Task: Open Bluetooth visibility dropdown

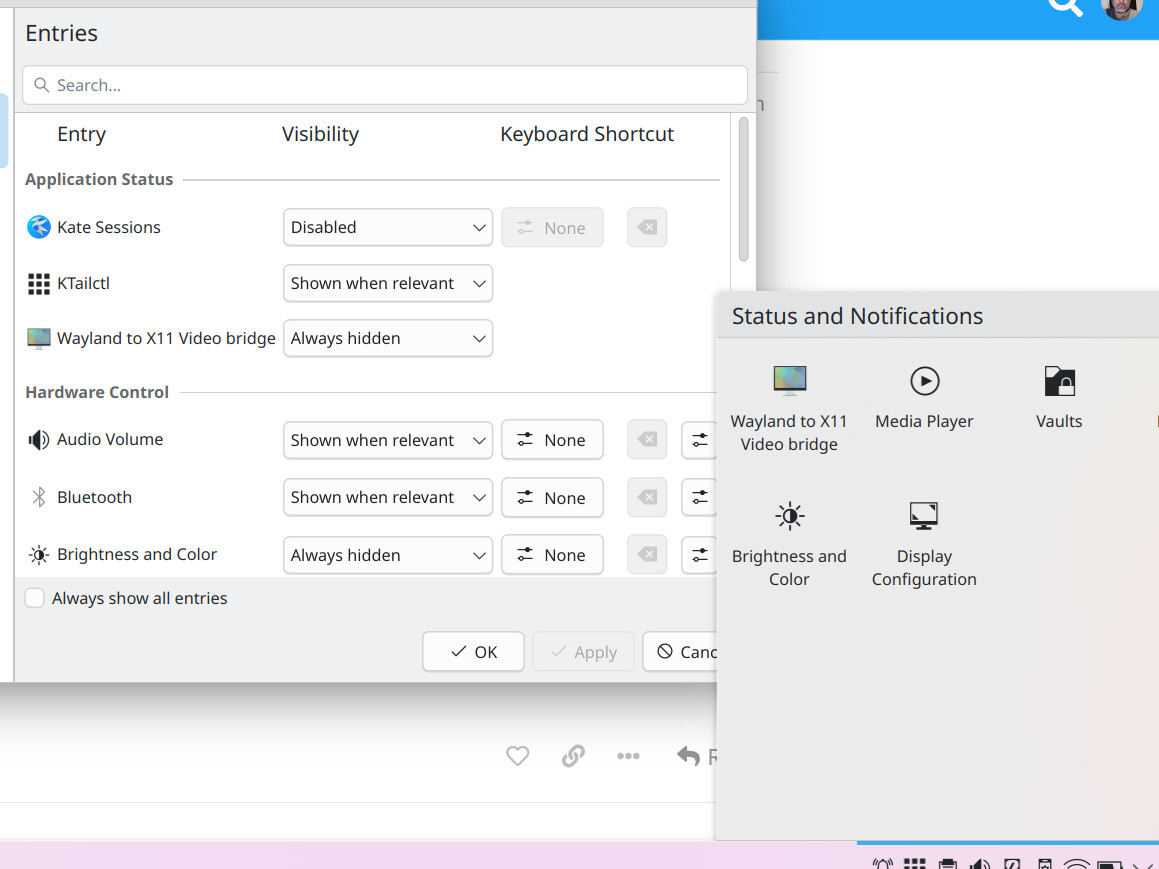Action: (387, 497)
